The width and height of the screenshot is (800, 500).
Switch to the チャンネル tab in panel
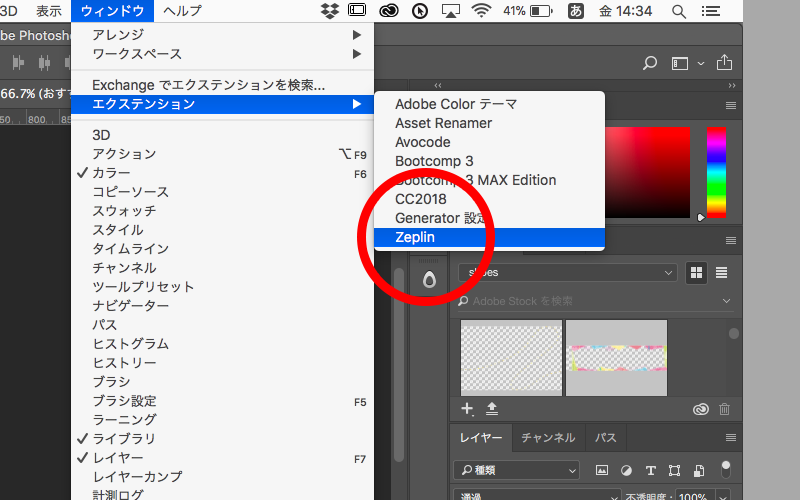(548, 438)
